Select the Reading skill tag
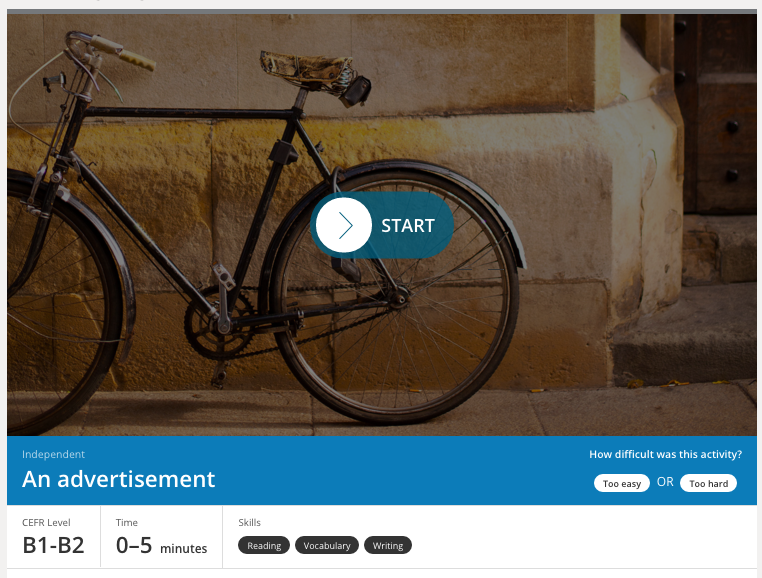 tap(264, 545)
